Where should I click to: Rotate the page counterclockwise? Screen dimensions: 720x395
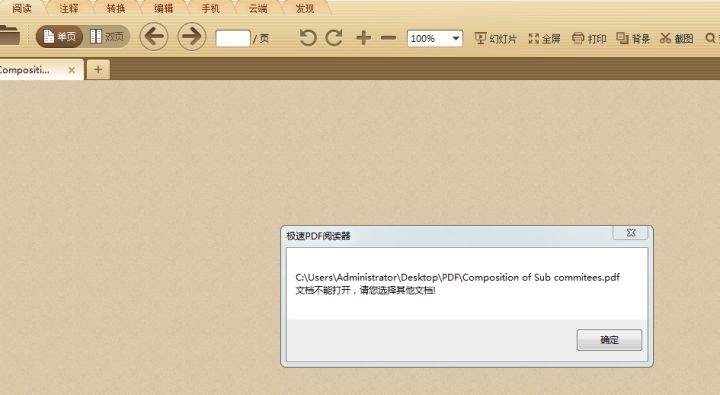pyautogui.click(x=308, y=38)
